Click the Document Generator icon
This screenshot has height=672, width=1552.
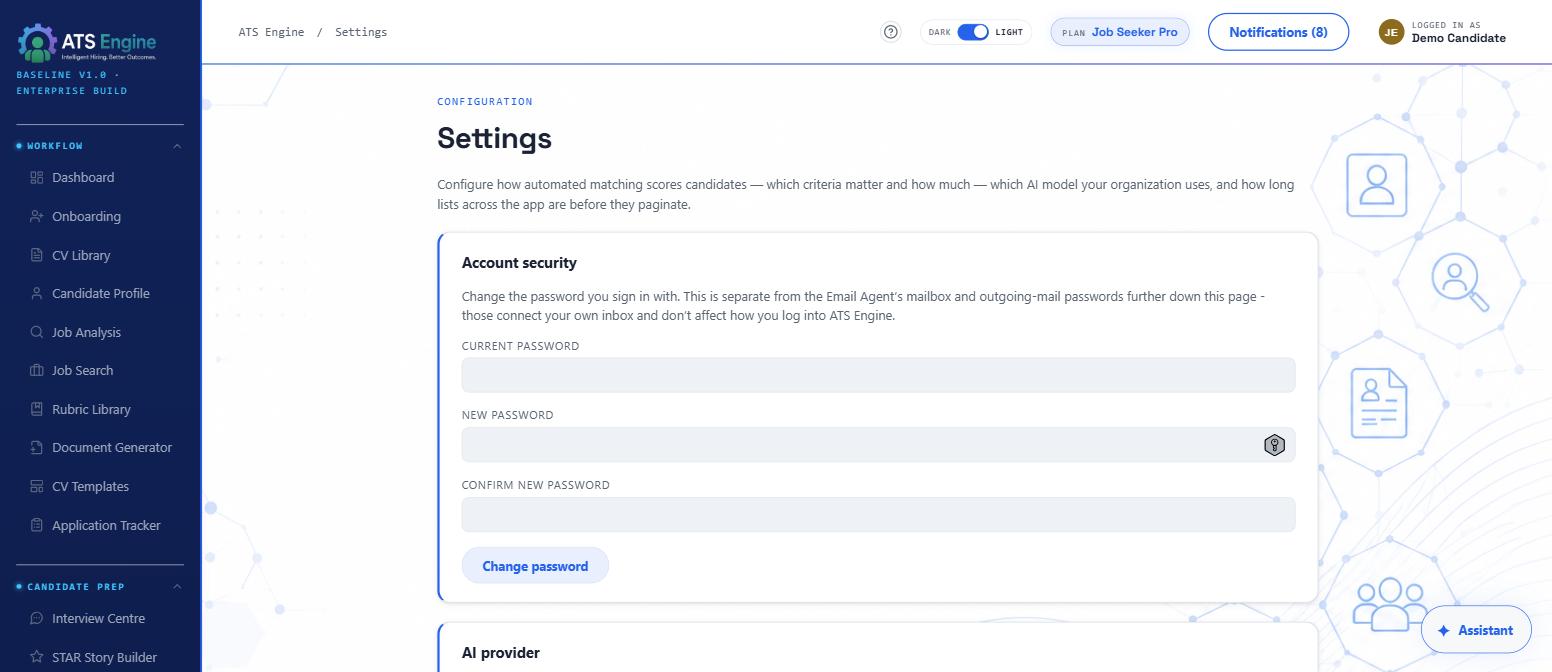tap(37, 447)
